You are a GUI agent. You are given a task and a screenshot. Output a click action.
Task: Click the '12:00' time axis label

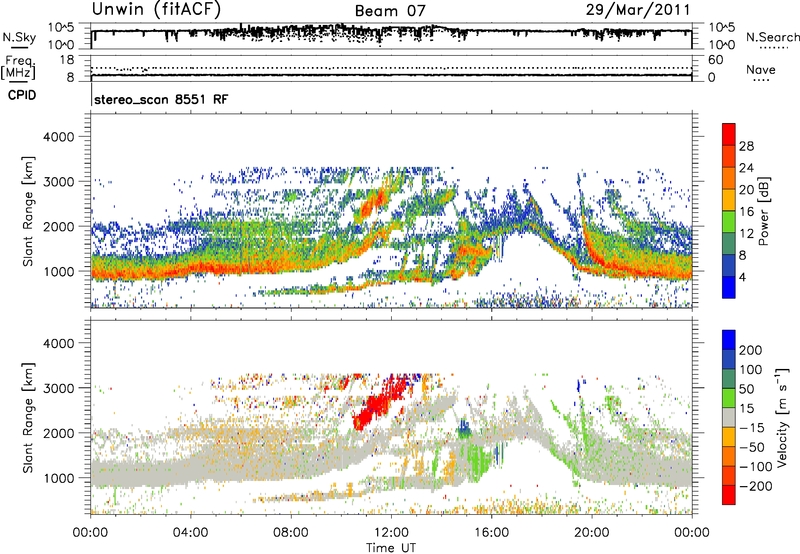click(391, 533)
